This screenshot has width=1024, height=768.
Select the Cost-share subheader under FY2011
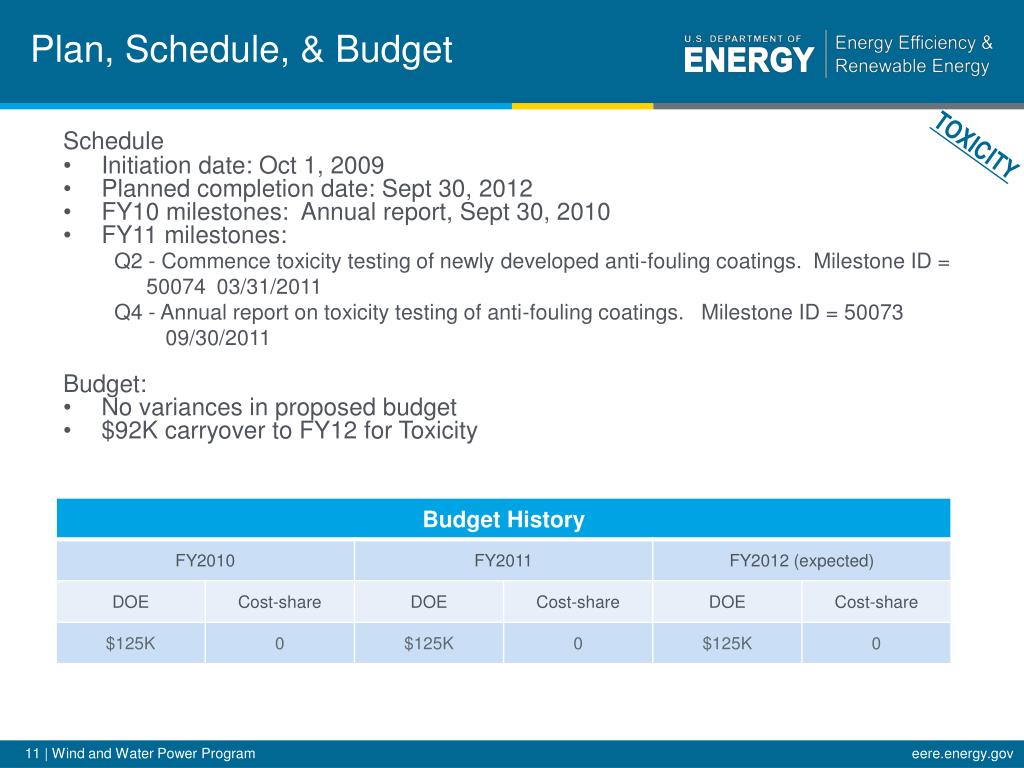(x=578, y=602)
